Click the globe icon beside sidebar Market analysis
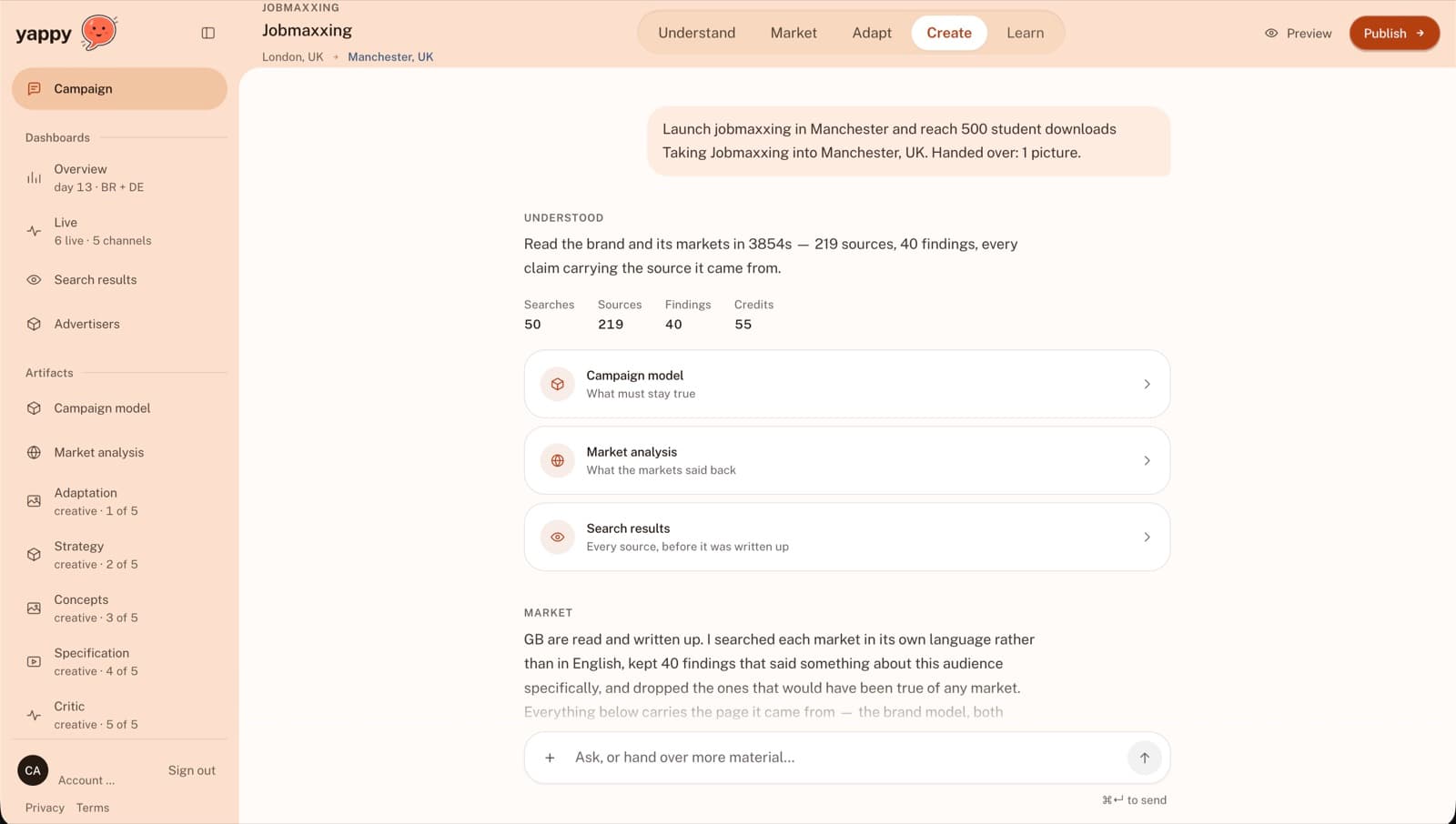This screenshot has height=824, width=1456. click(x=34, y=452)
